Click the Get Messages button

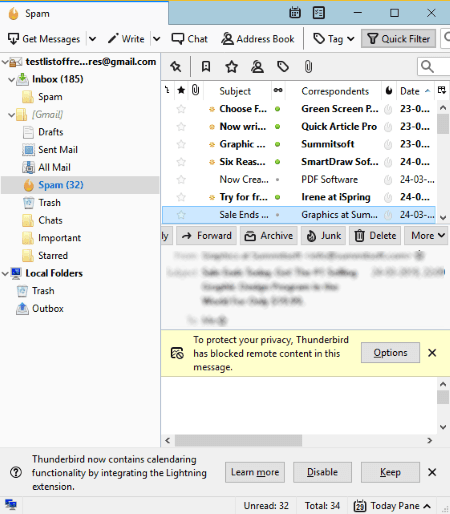click(x=44, y=39)
